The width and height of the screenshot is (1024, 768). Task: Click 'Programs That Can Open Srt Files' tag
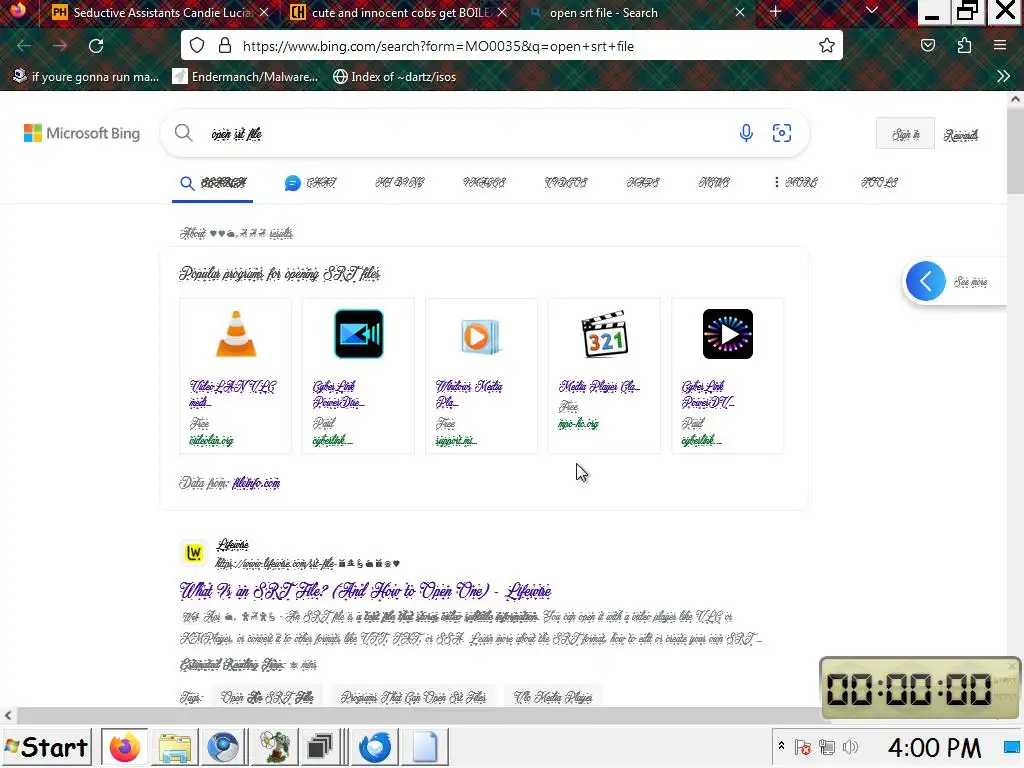pyautogui.click(x=413, y=697)
